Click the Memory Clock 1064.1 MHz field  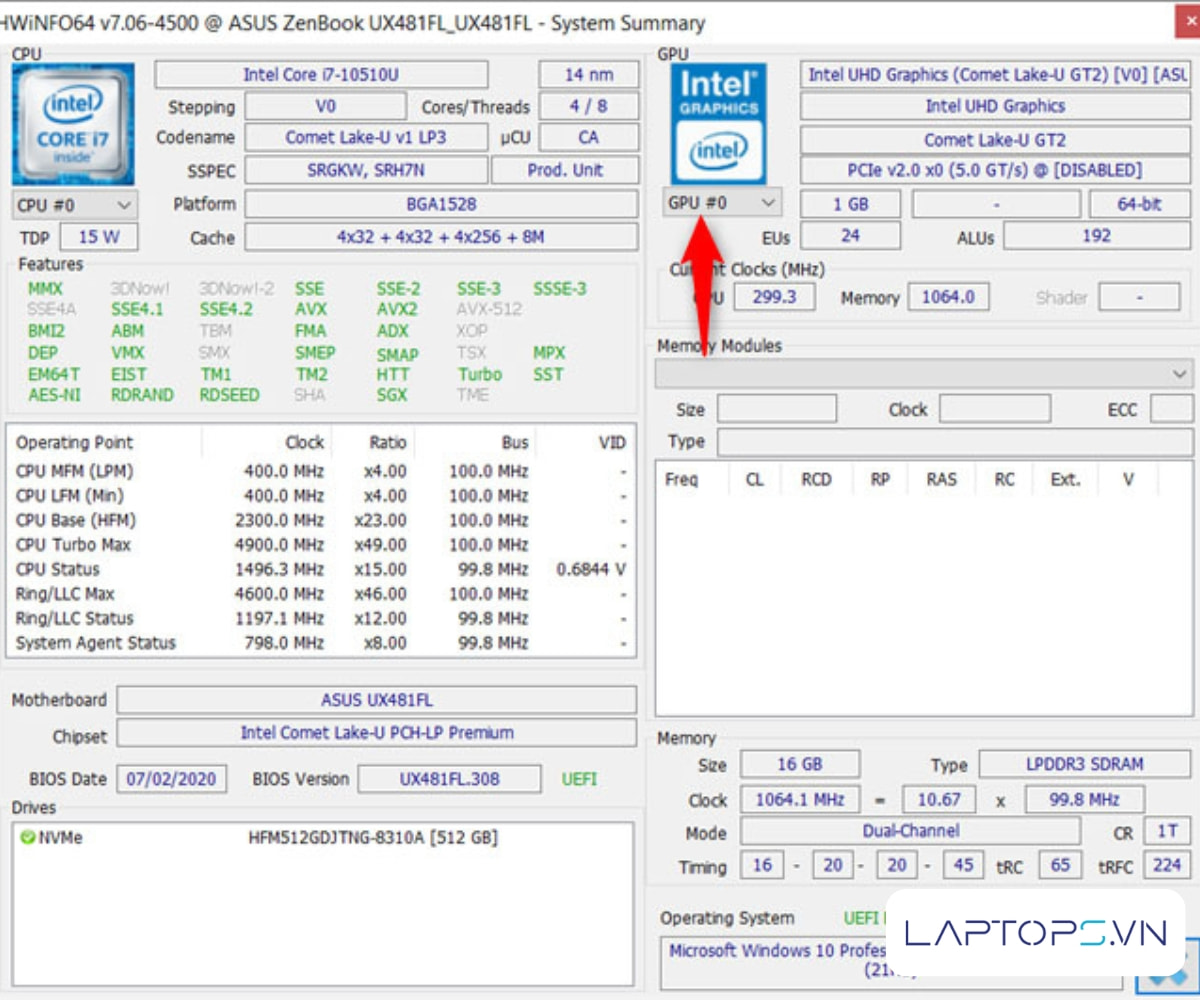(x=800, y=800)
